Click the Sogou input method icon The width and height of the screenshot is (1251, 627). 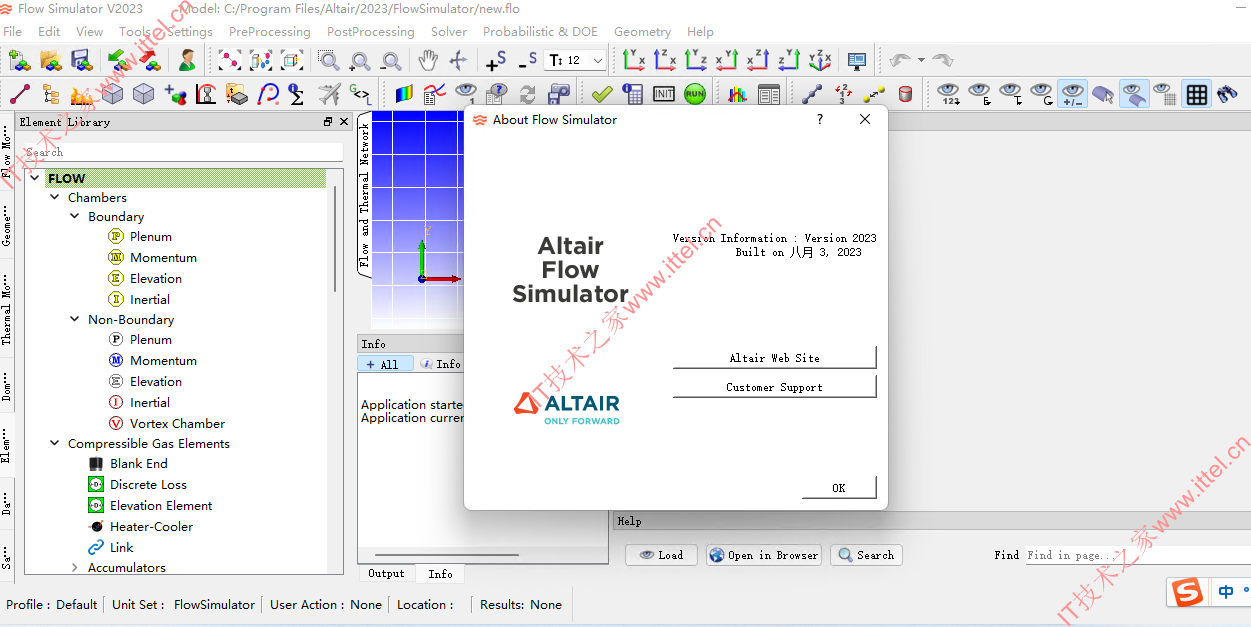point(1187,592)
